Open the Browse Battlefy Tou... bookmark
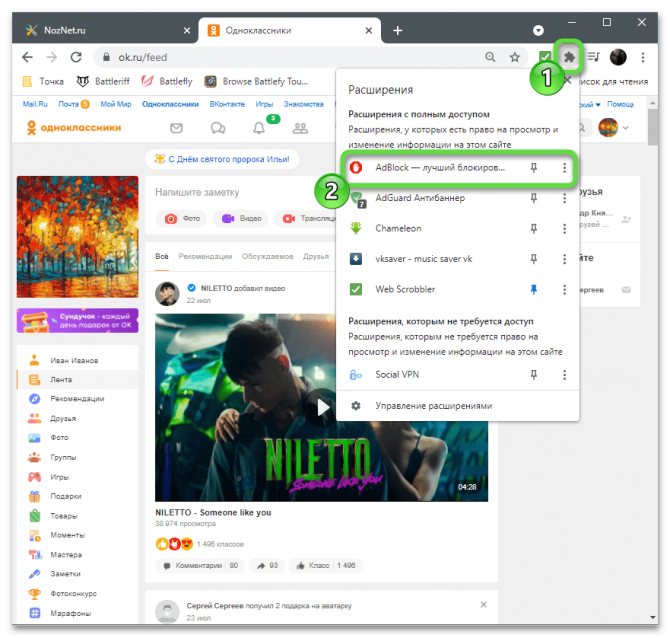 click(x=256, y=81)
